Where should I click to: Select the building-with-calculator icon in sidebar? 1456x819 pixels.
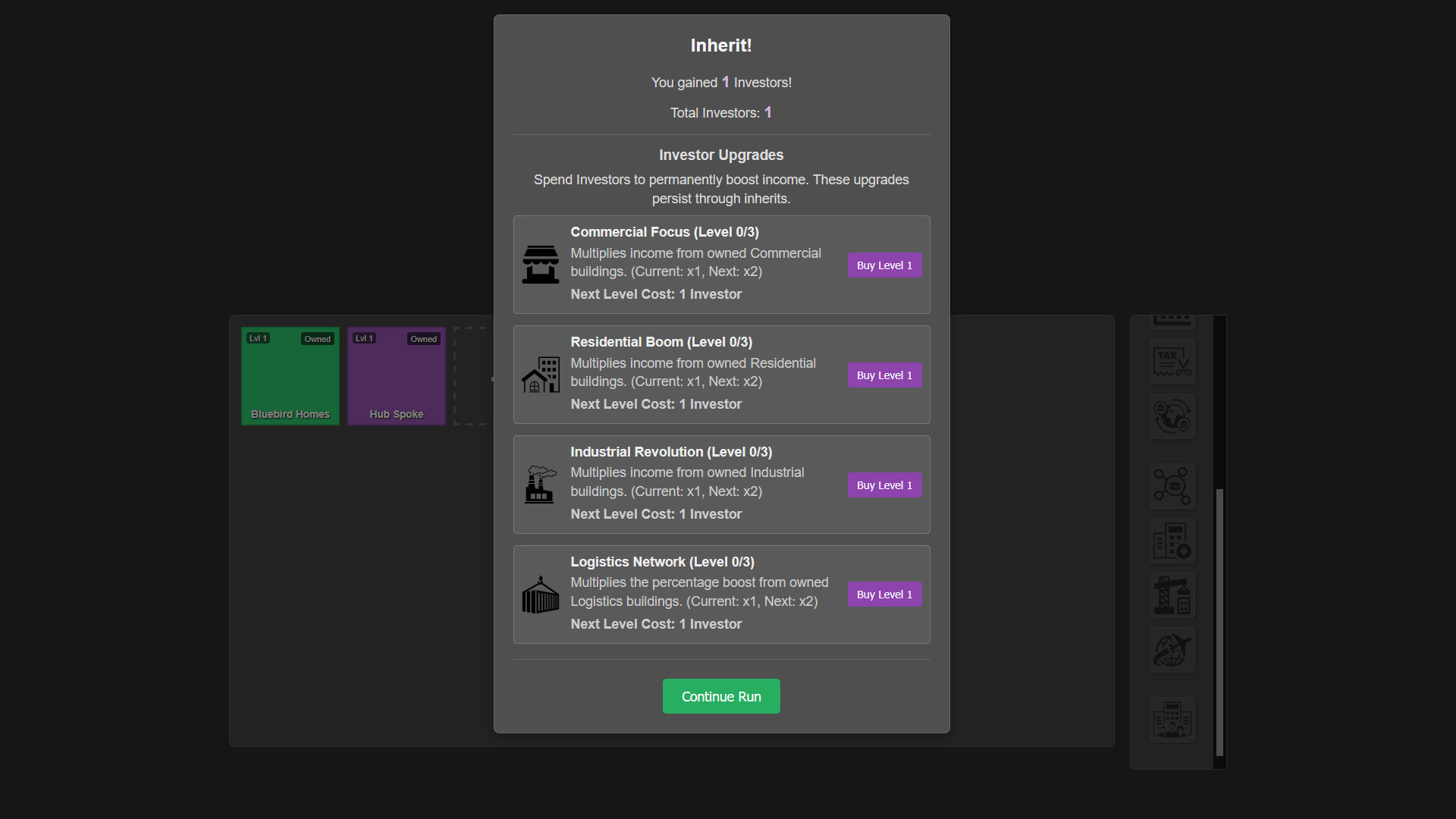coord(1172,540)
